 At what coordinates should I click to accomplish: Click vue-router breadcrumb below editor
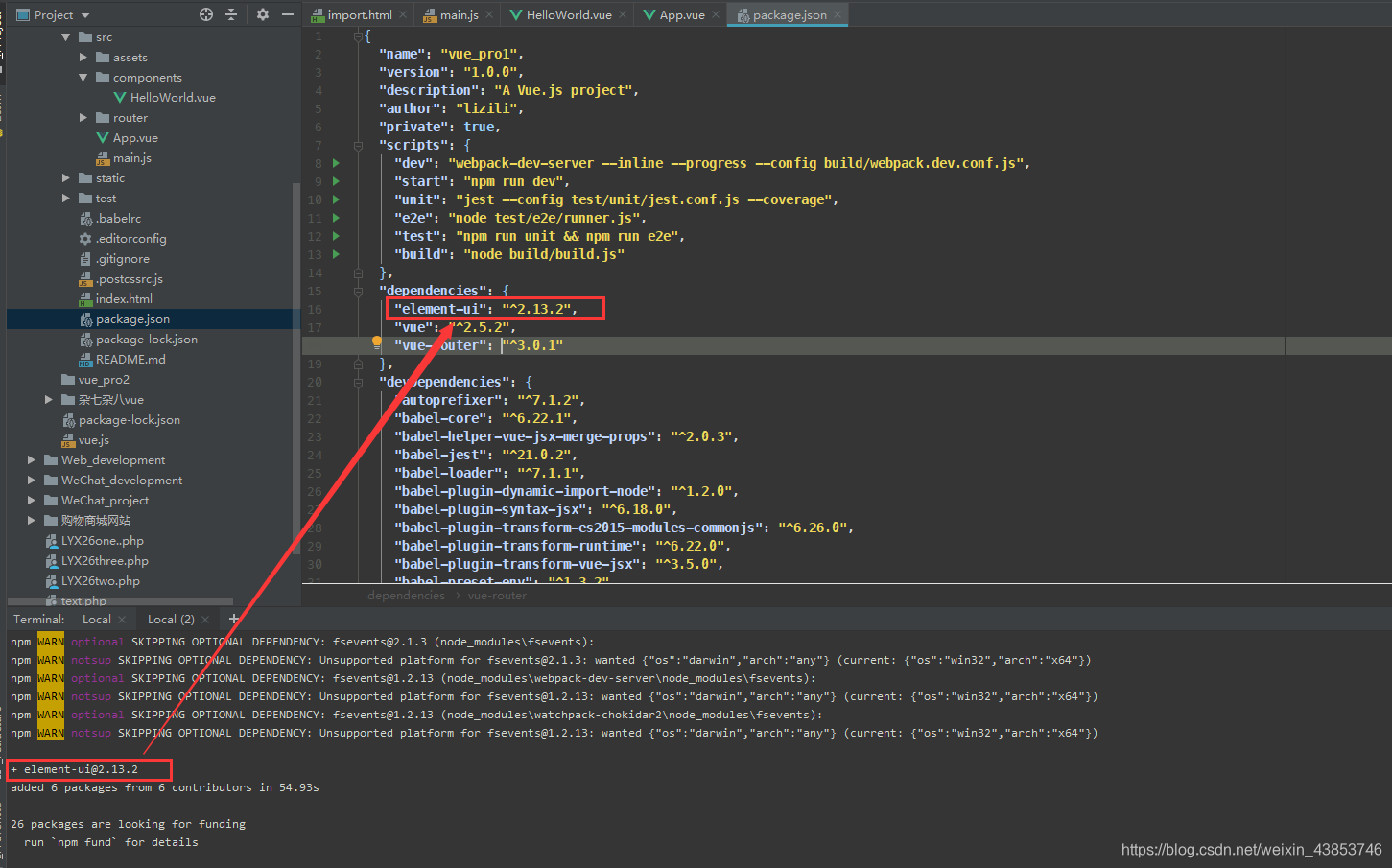(497, 596)
